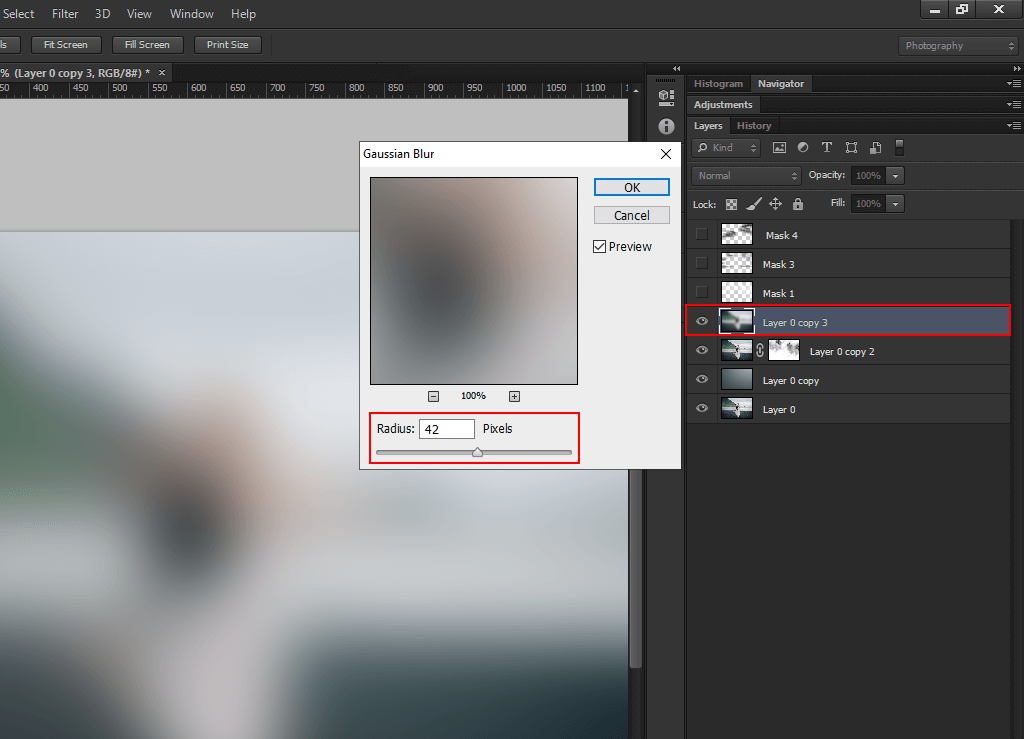Show the Mask 1 layer
This screenshot has width=1024, height=739.
(702, 292)
